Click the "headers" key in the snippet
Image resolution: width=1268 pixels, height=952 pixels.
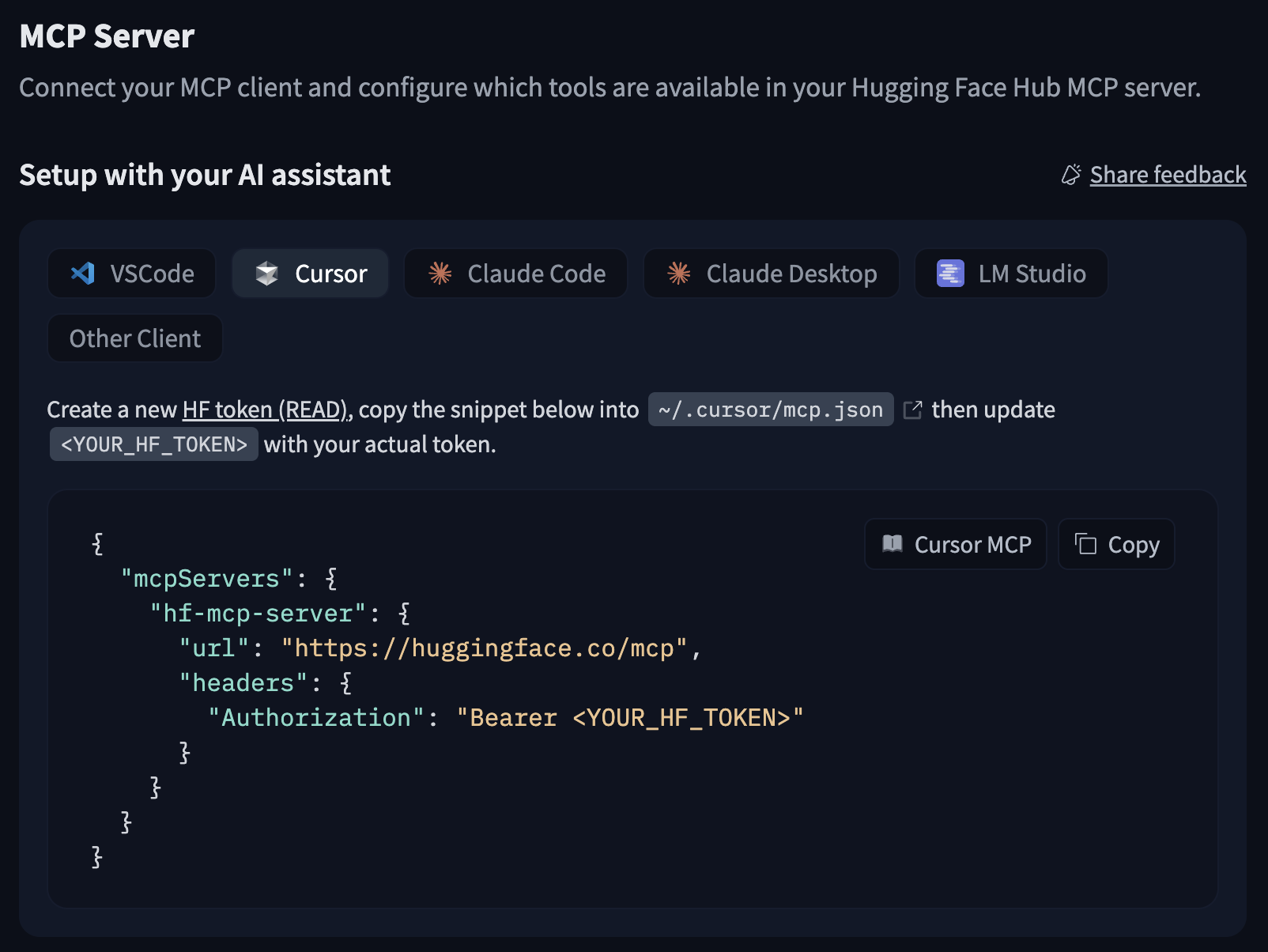pyautogui.click(x=243, y=683)
